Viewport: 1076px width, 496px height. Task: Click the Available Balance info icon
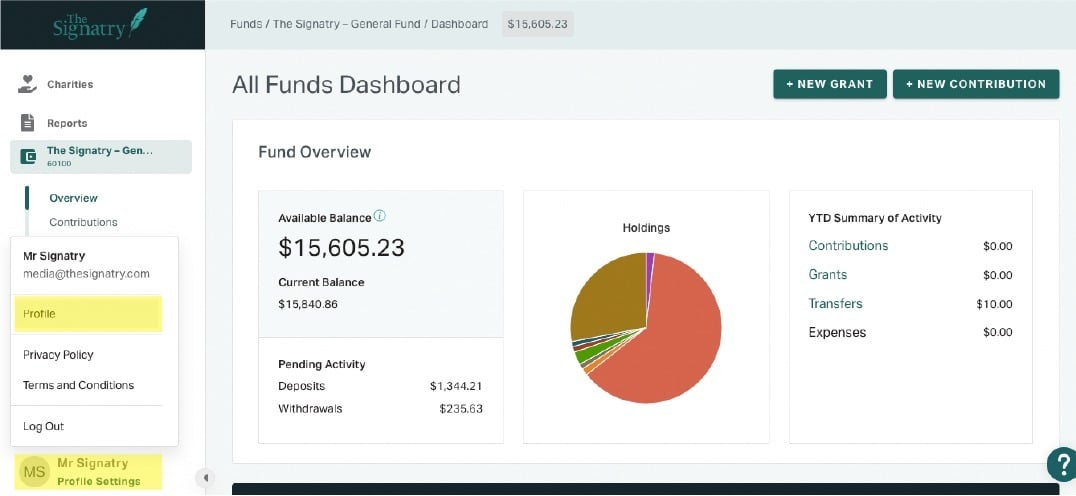(379, 216)
